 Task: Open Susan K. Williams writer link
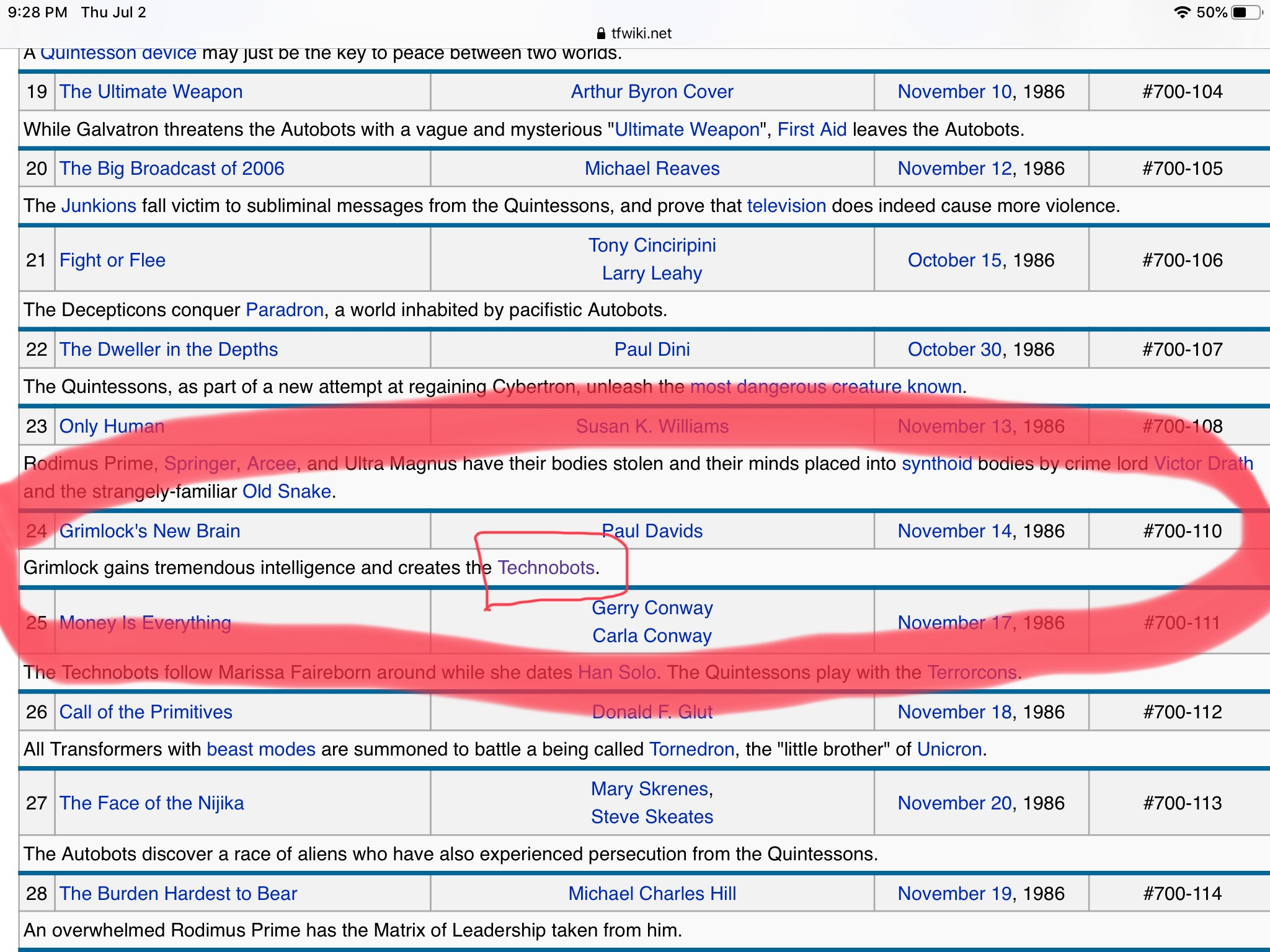pos(652,426)
